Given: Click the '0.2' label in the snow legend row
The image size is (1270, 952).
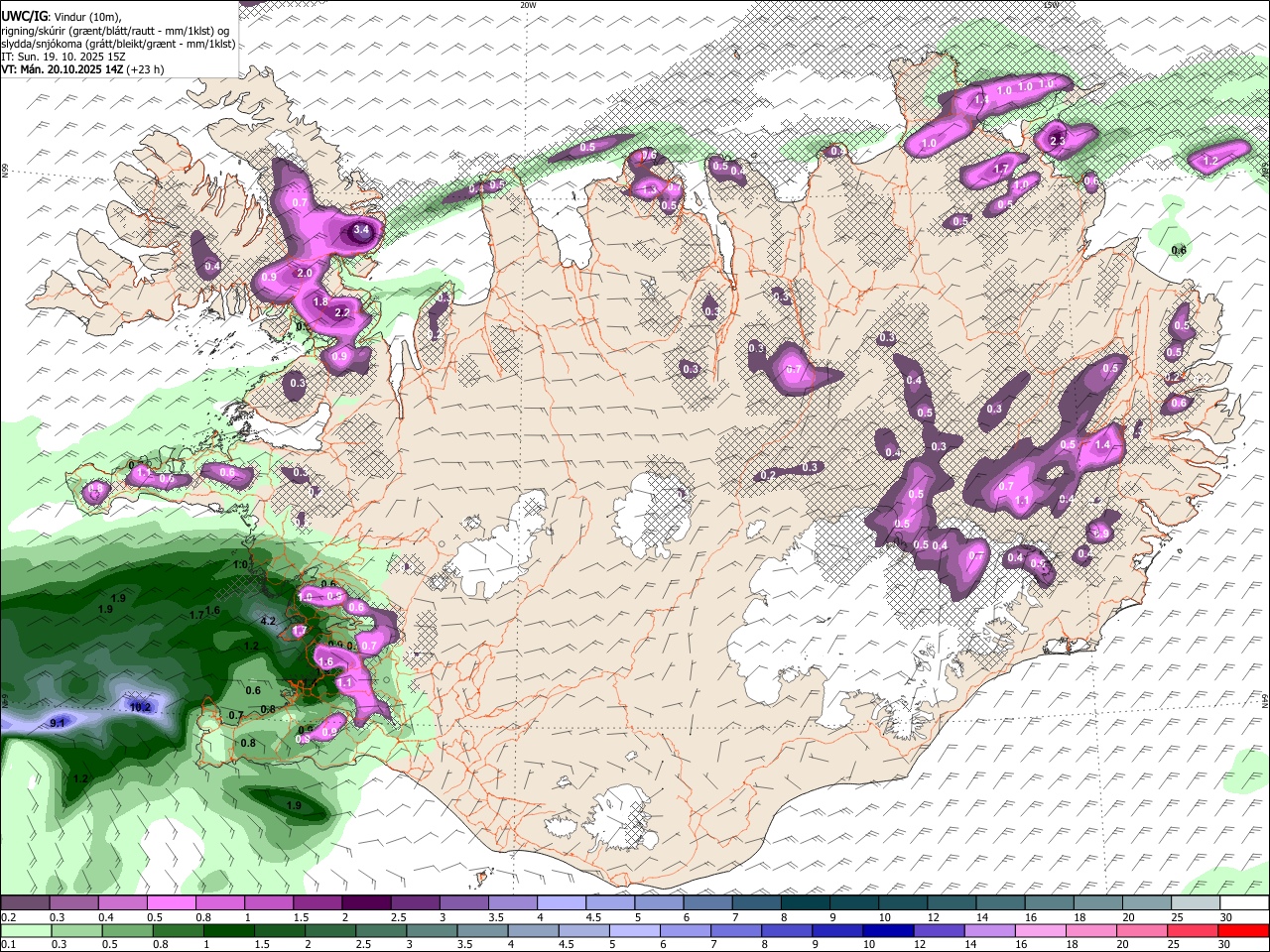Looking at the screenshot, I should pos(8,917).
